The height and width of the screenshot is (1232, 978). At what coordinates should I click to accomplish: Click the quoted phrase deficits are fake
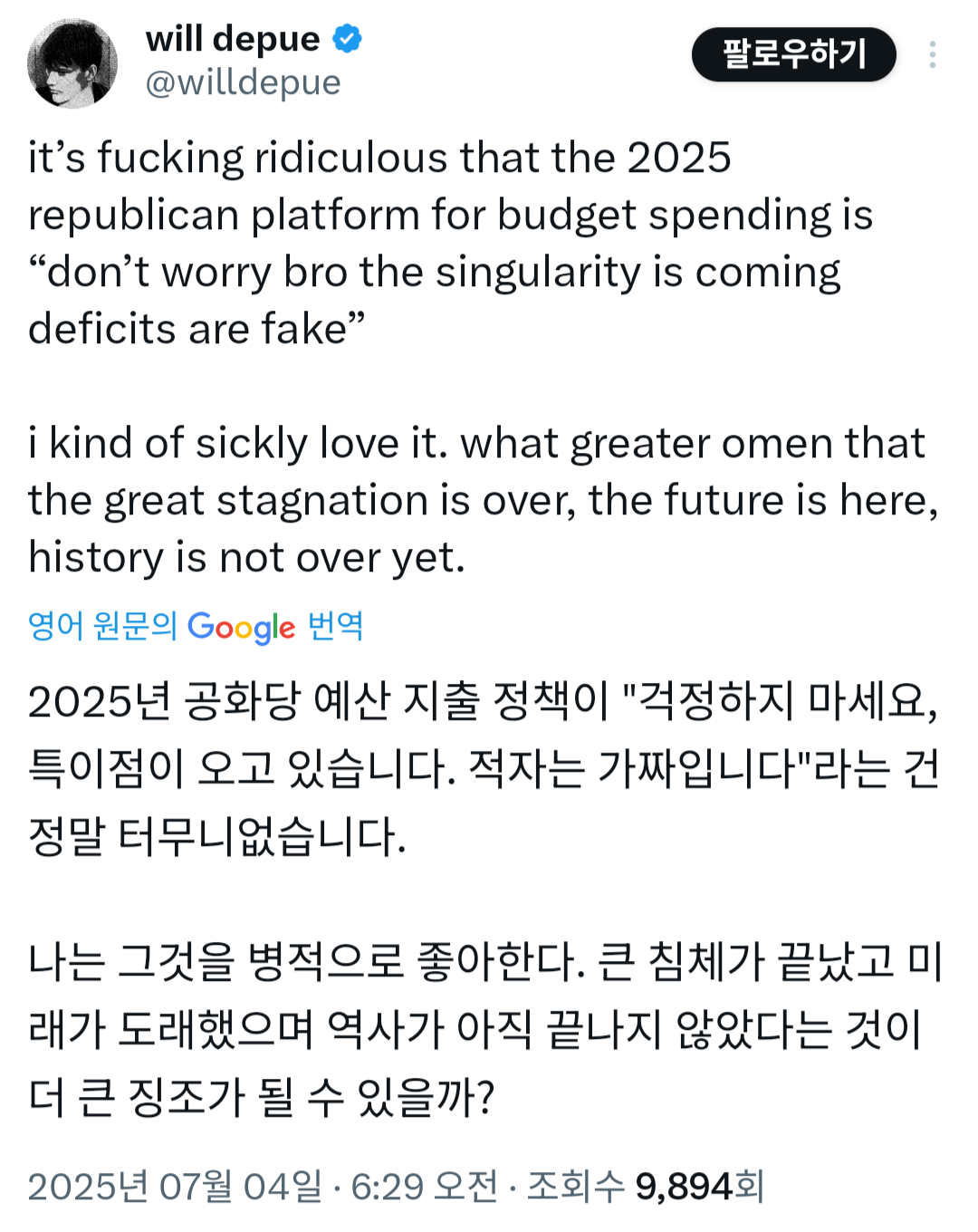[197, 329]
